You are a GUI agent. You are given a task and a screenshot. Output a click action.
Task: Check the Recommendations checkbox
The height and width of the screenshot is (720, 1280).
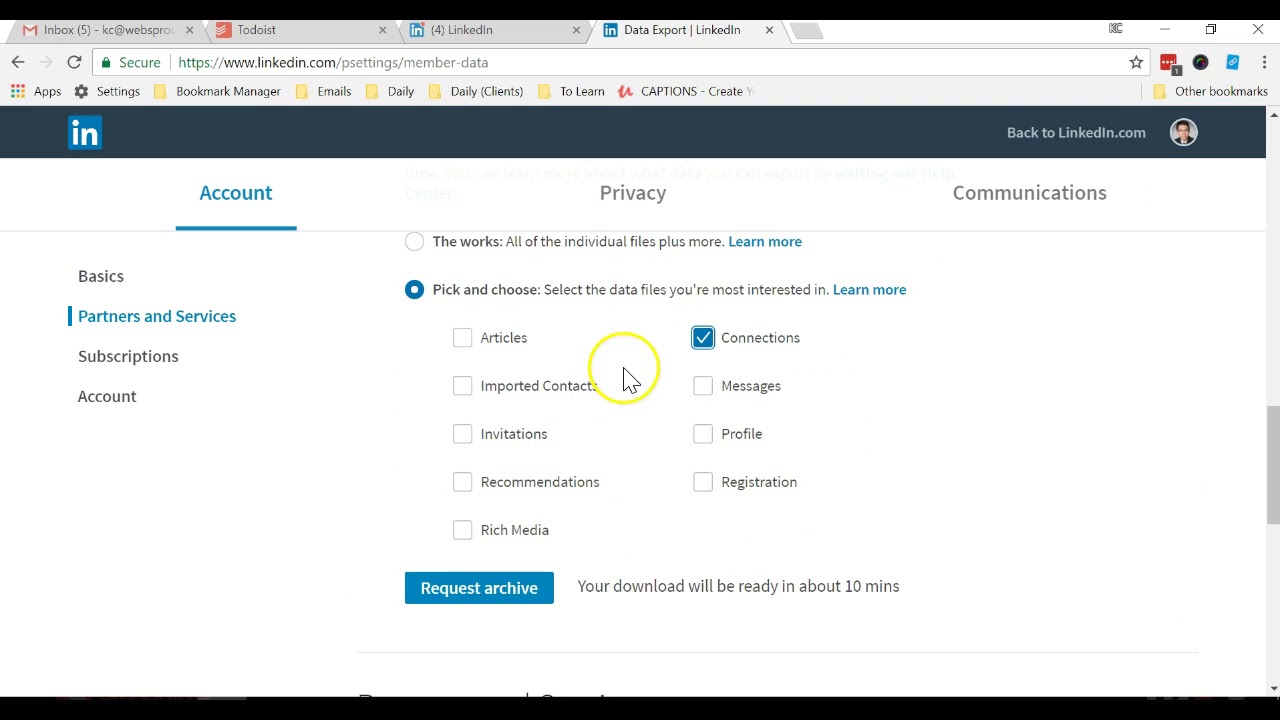(x=462, y=482)
